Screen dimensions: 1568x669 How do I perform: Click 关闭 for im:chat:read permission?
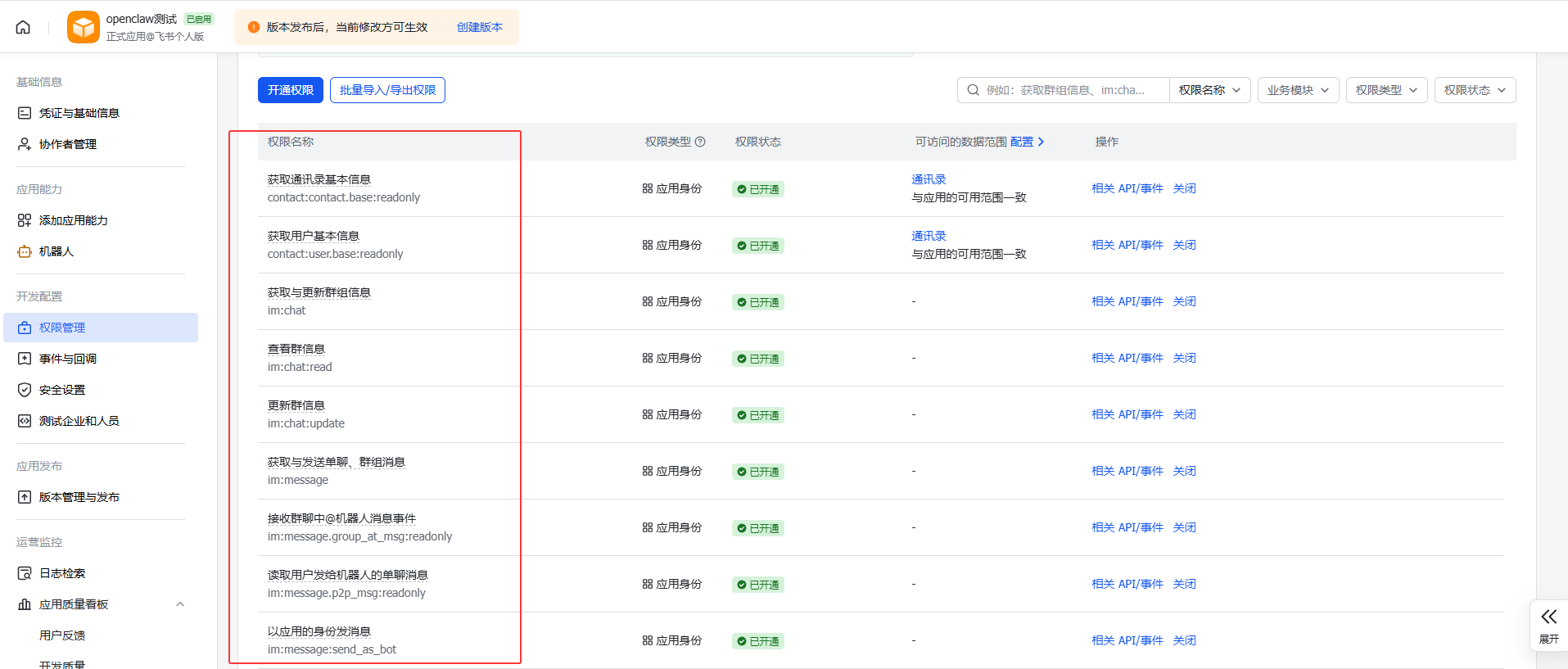[1184, 358]
